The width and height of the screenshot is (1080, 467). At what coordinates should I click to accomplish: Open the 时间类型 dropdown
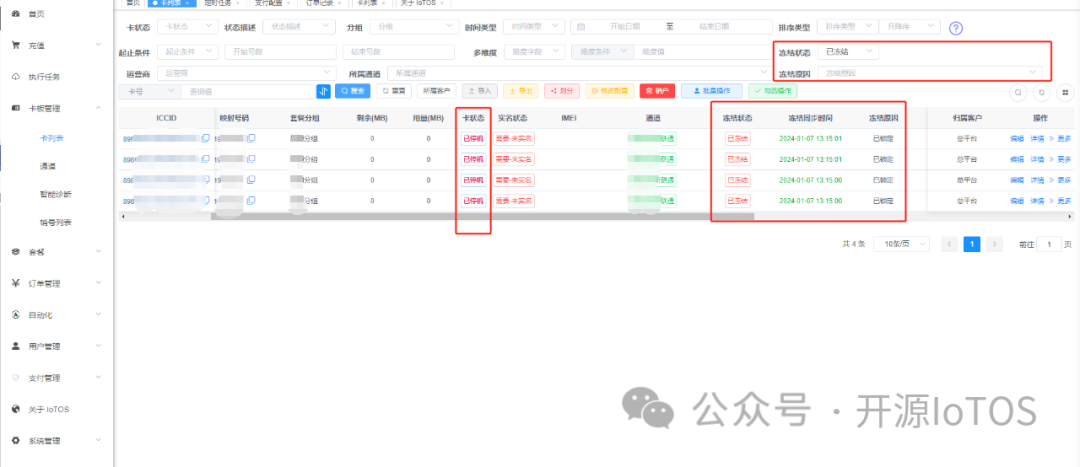[x=534, y=27]
